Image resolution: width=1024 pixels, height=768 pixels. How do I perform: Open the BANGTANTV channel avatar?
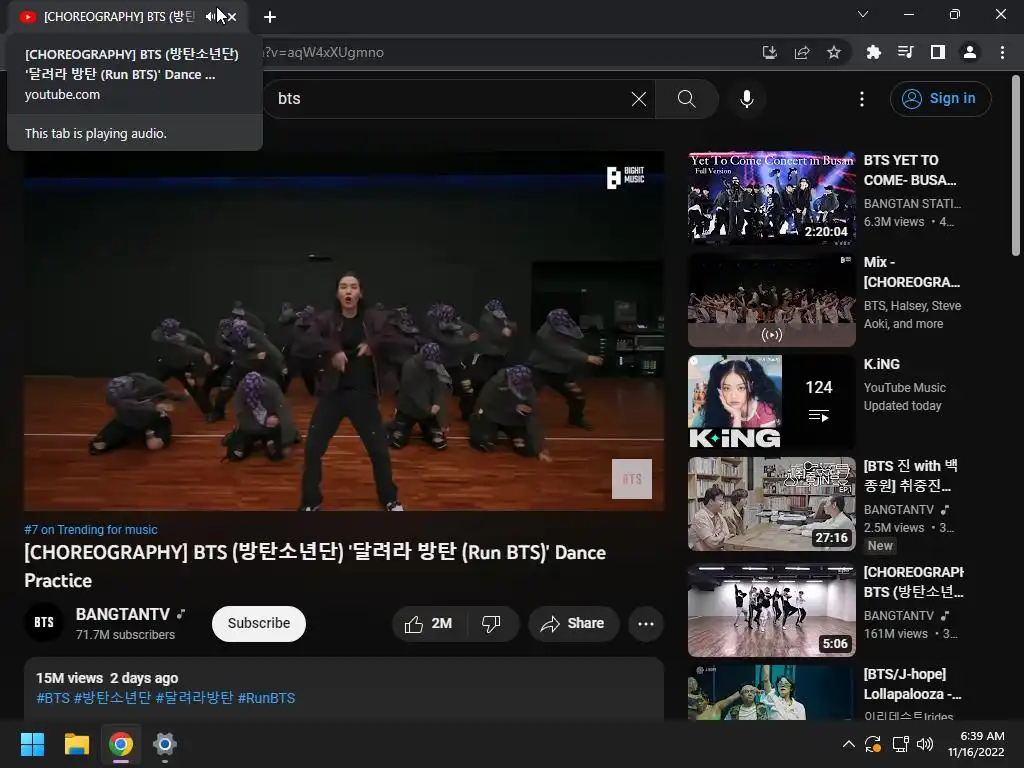pos(44,622)
